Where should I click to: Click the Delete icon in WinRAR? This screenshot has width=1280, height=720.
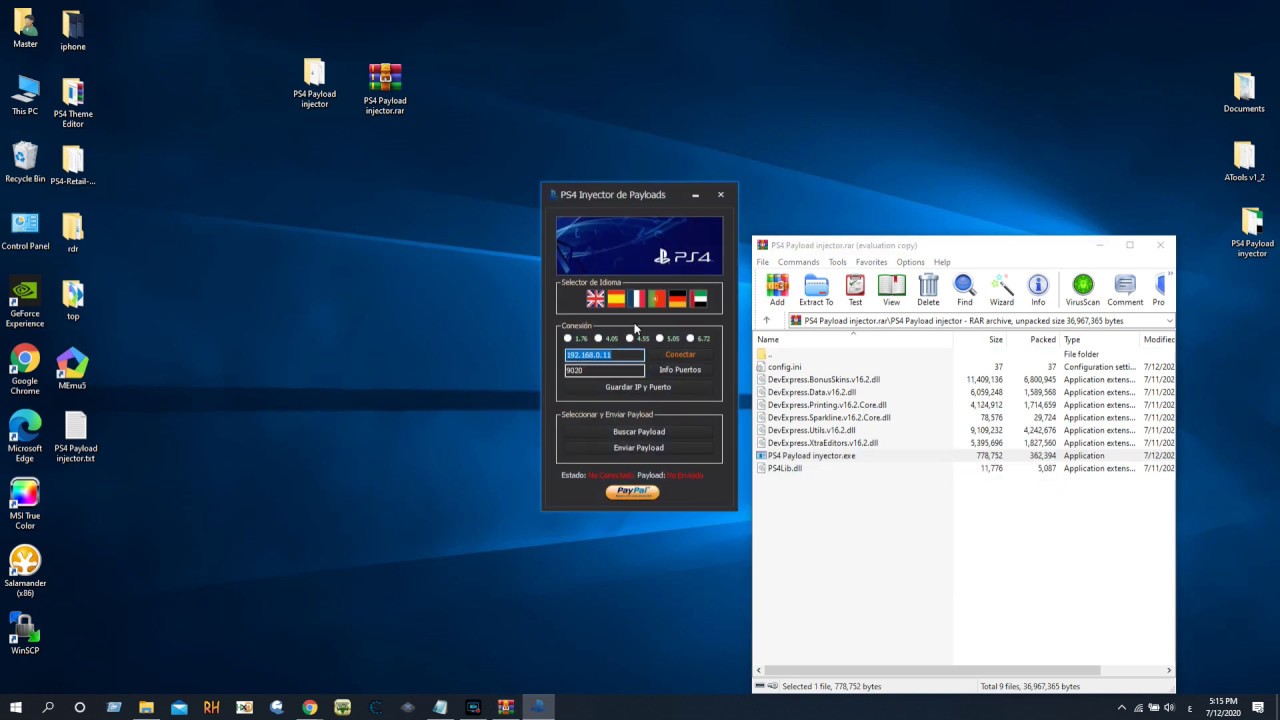click(928, 290)
